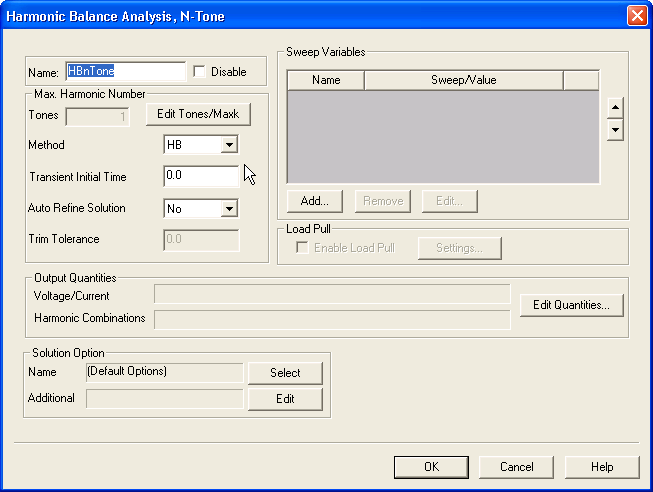Close the dialog with title bar X
Image resolution: width=653 pixels, height=492 pixels.
pos(636,16)
